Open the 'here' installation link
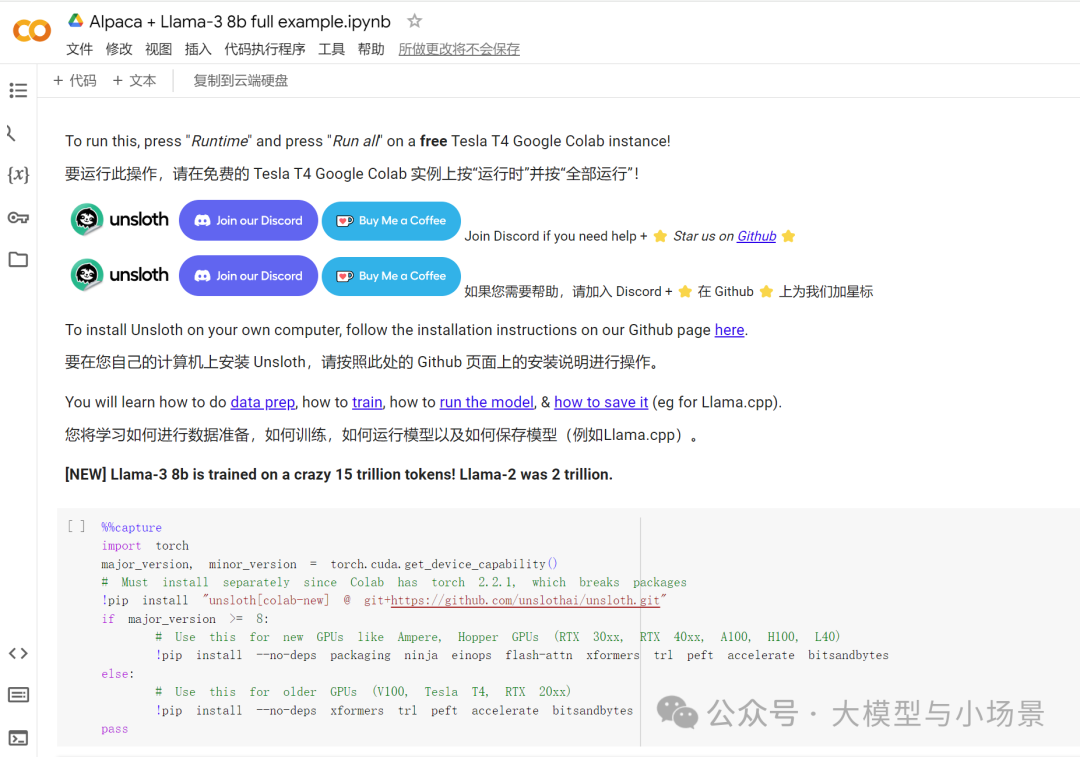Image resolution: width=1080 pixels, height=757 pixels. [729, 330]
